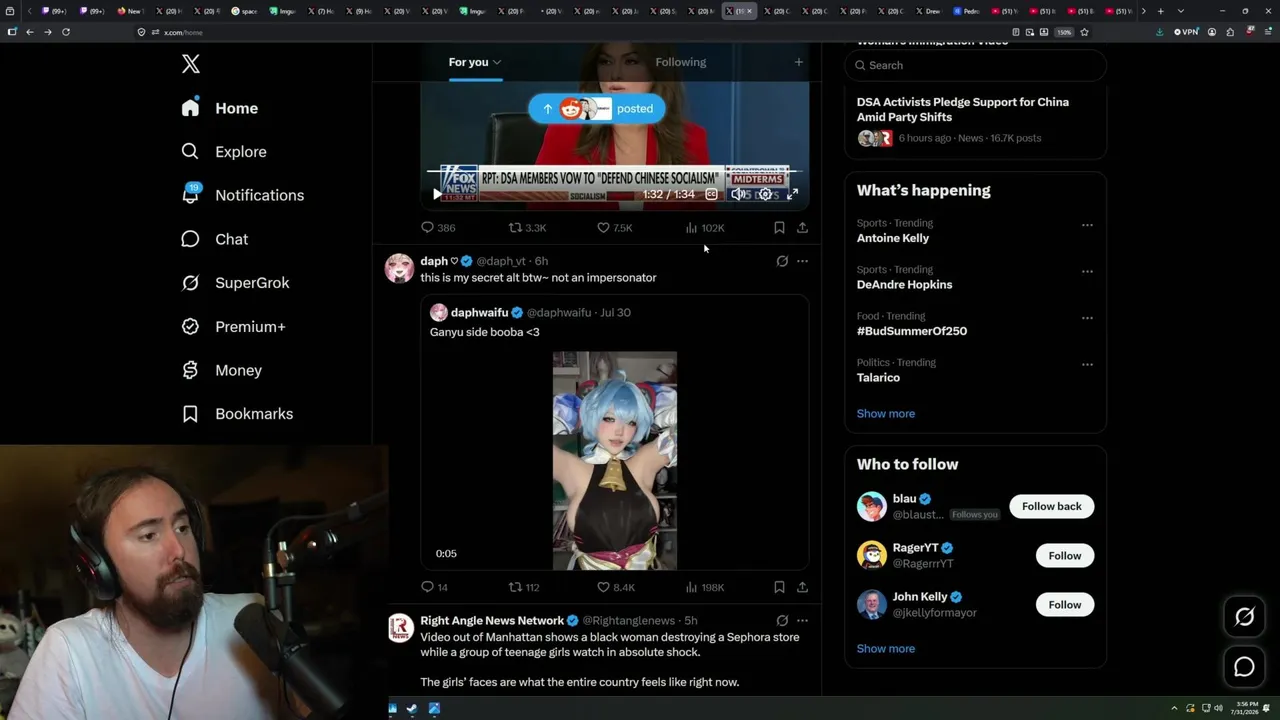
Task: Open the floating Grok button
Action: [x=1245, y=617]
